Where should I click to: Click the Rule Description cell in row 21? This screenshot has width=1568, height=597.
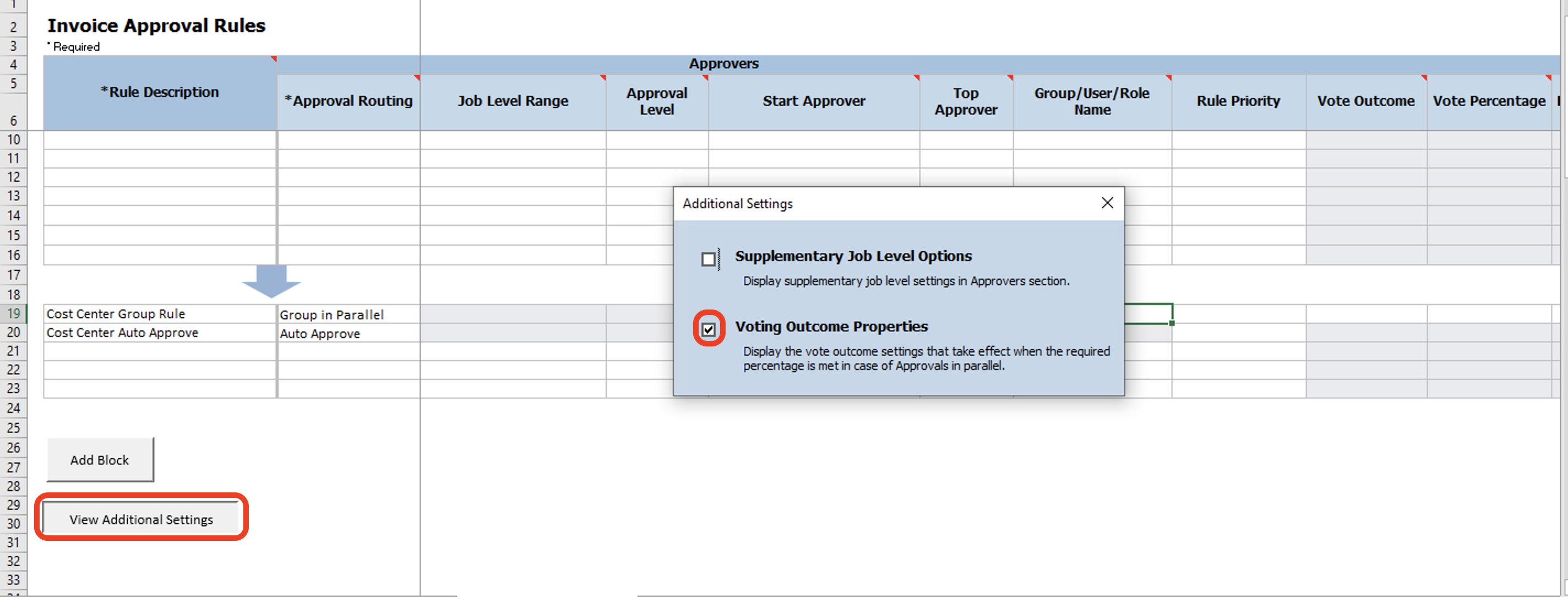(x=160, y=351)
